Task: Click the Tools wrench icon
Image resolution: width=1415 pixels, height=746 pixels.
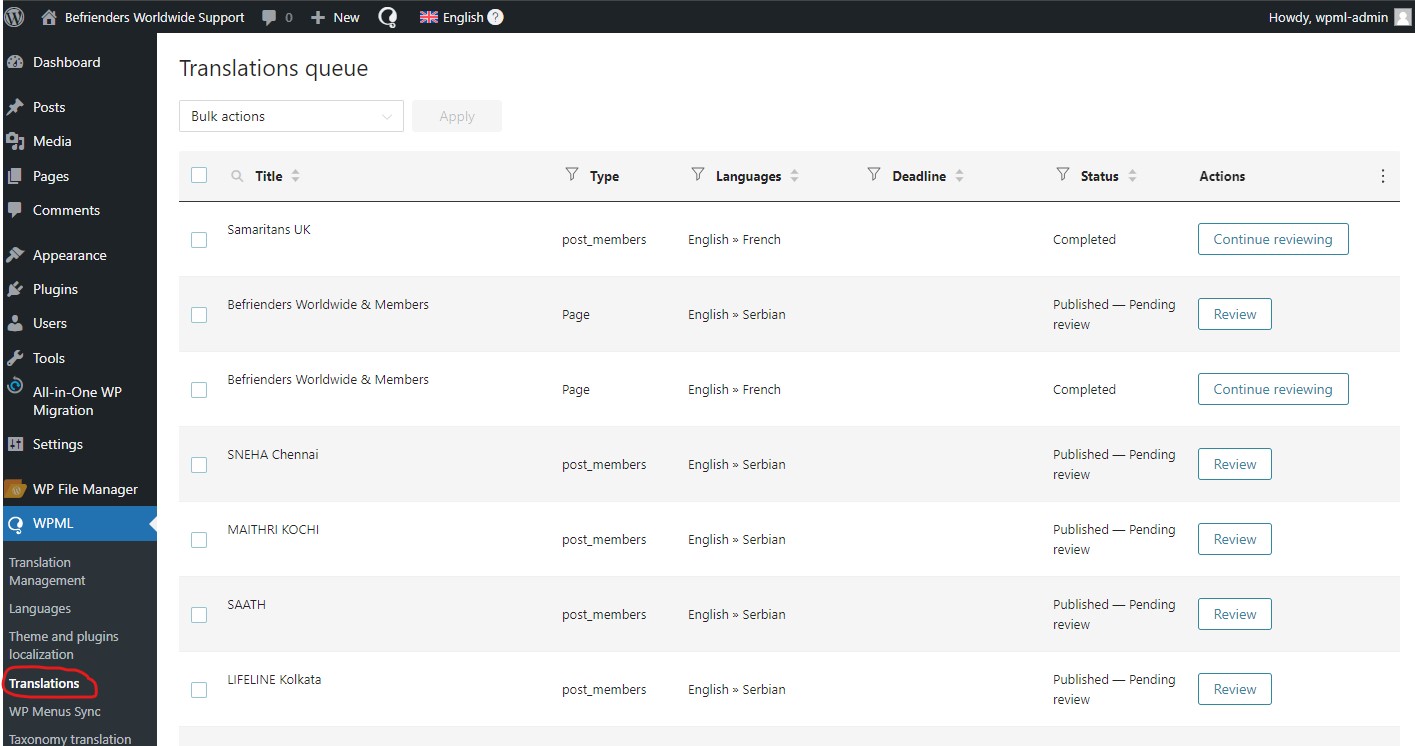Action: pos(15,358)
